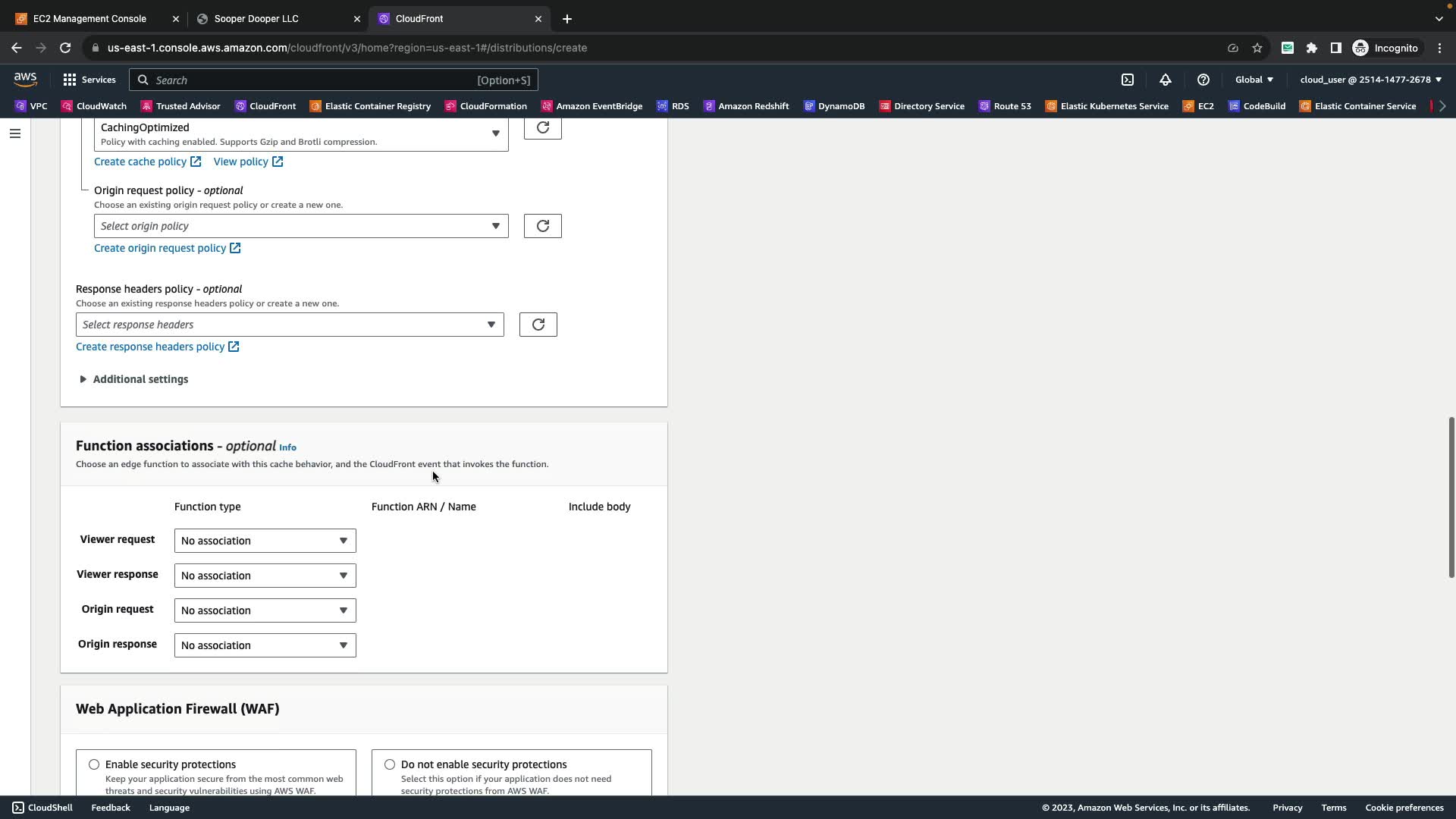Switch to the EC2 Management Console tab
1456x819 pixels.
89,18
